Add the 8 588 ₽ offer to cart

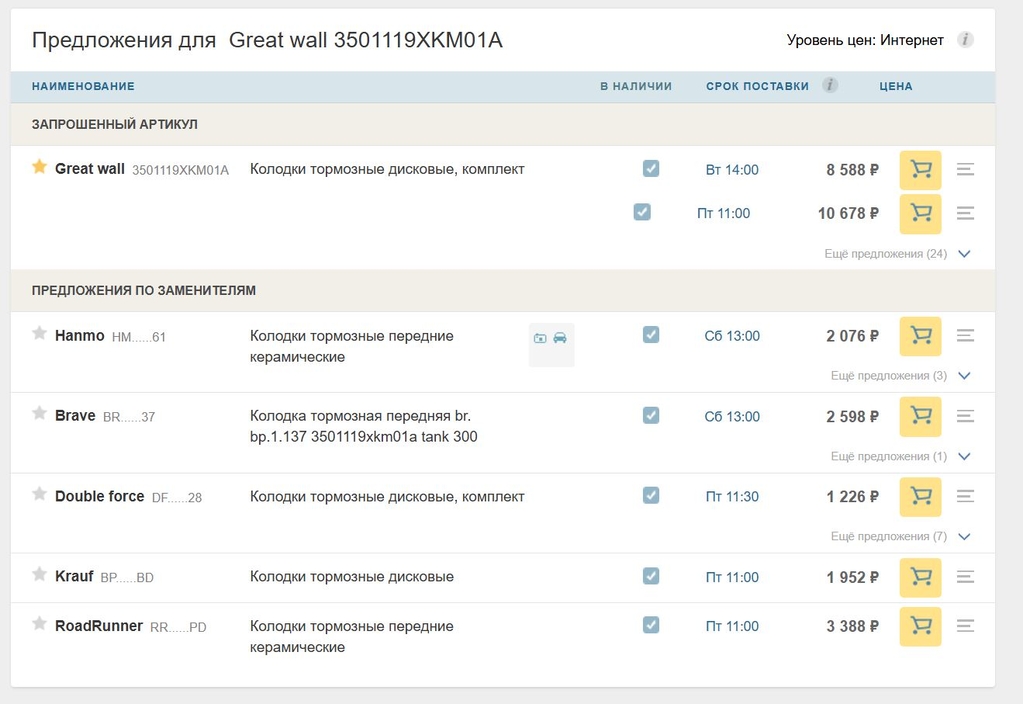[920, 170]
